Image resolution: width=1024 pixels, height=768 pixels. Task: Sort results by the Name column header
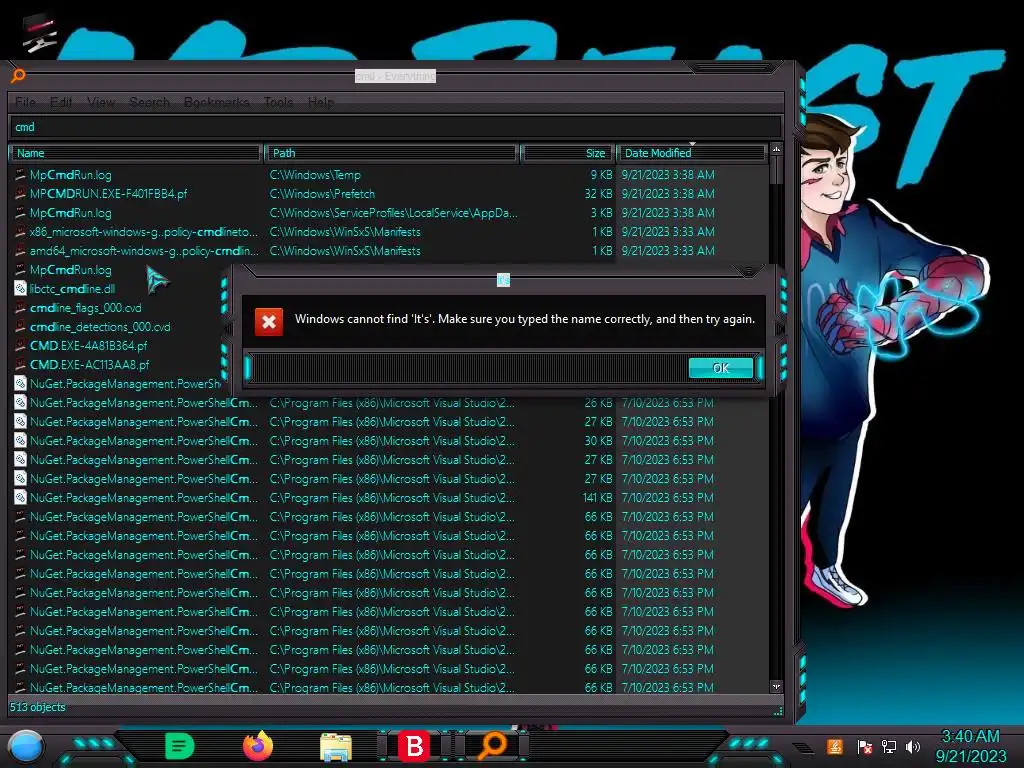136,153
